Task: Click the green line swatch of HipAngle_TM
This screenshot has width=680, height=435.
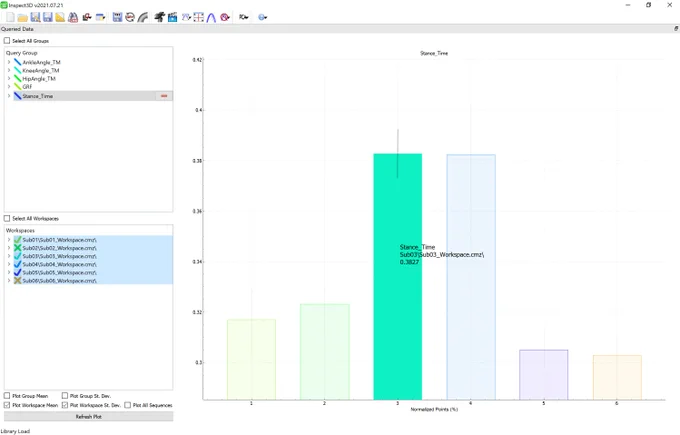Action: coord(17,78)
